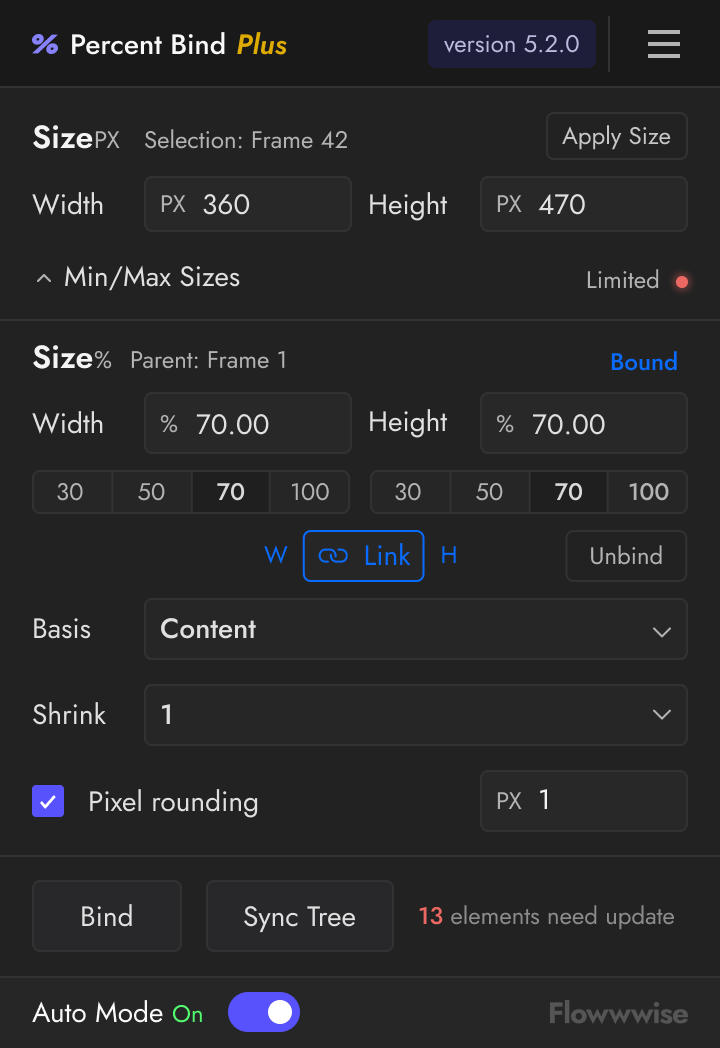This screenshot has width=720, height=1048.
Task: Click the Flowwwise brand logo
Action: pyautogui.click(x=618, y=1013)
